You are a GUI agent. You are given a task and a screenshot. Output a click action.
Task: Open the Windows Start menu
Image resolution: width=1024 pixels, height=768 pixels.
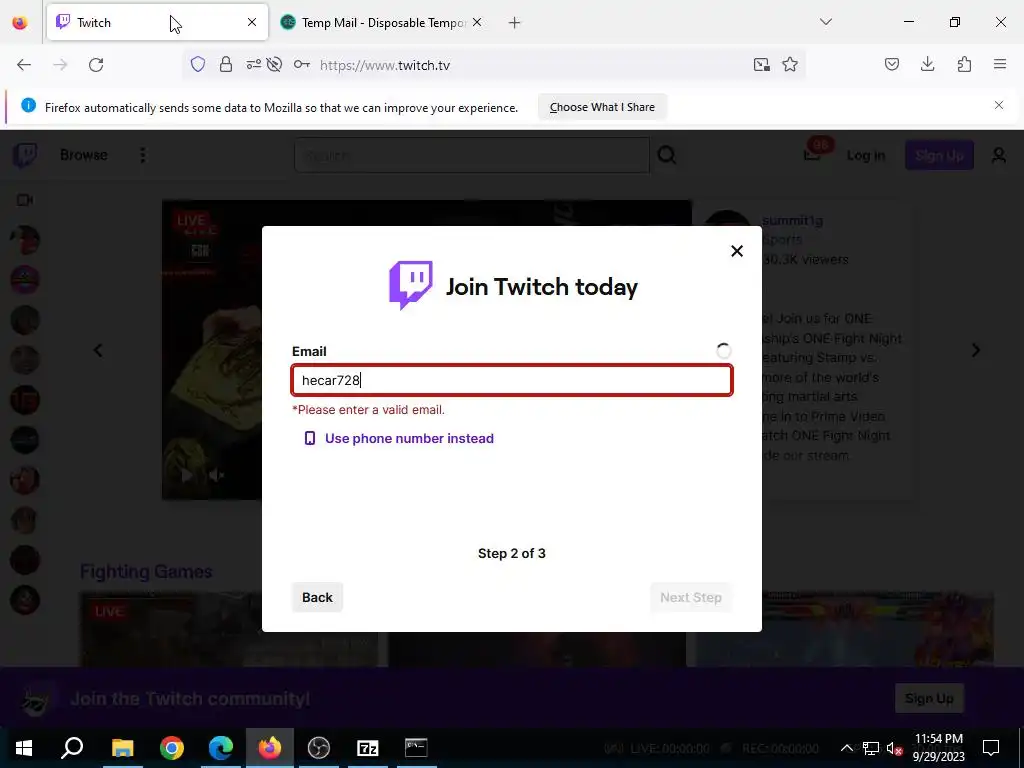(24, 748)
